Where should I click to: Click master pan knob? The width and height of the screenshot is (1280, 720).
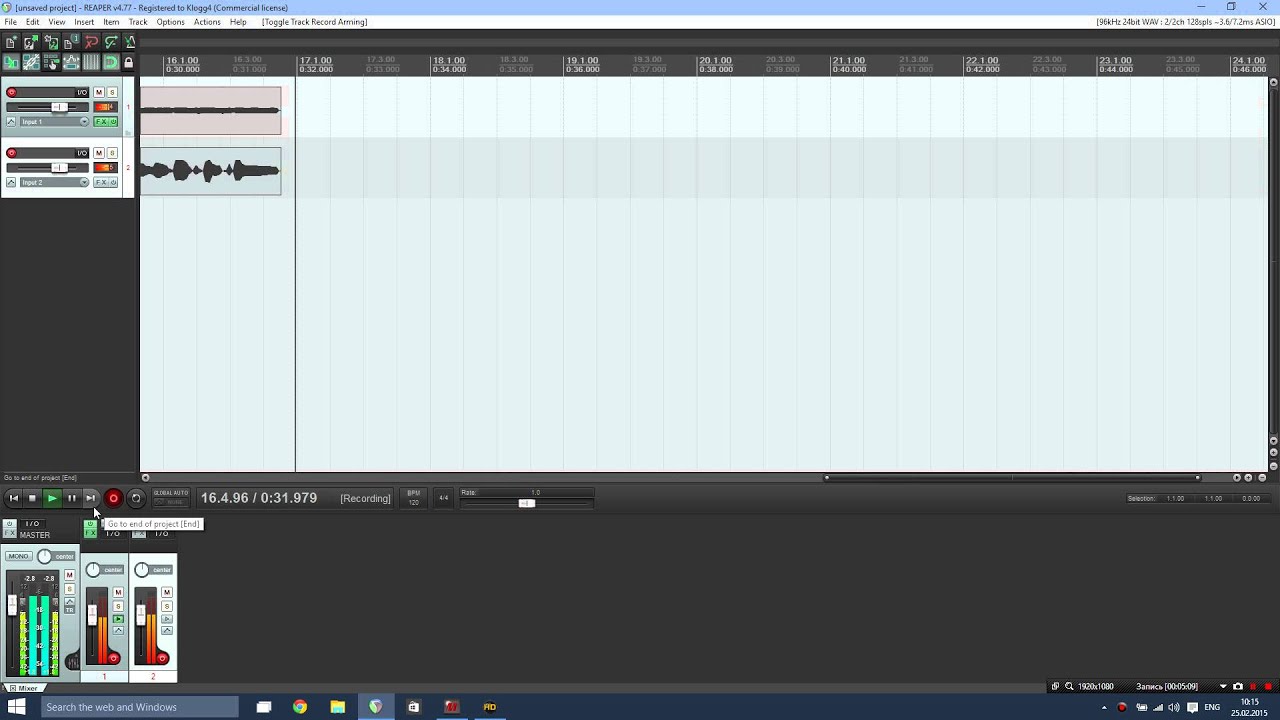[x=44, y=556]
